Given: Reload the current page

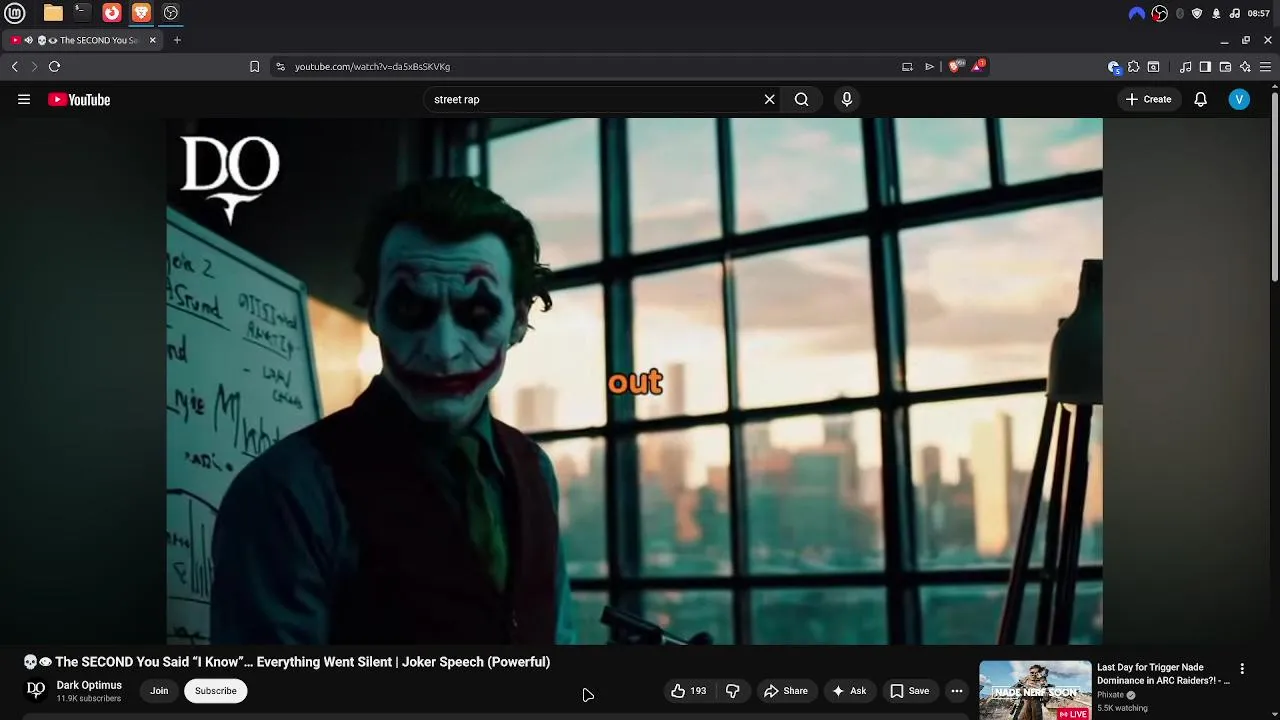Looking at the screenshot, I should (x=54, y=66).
